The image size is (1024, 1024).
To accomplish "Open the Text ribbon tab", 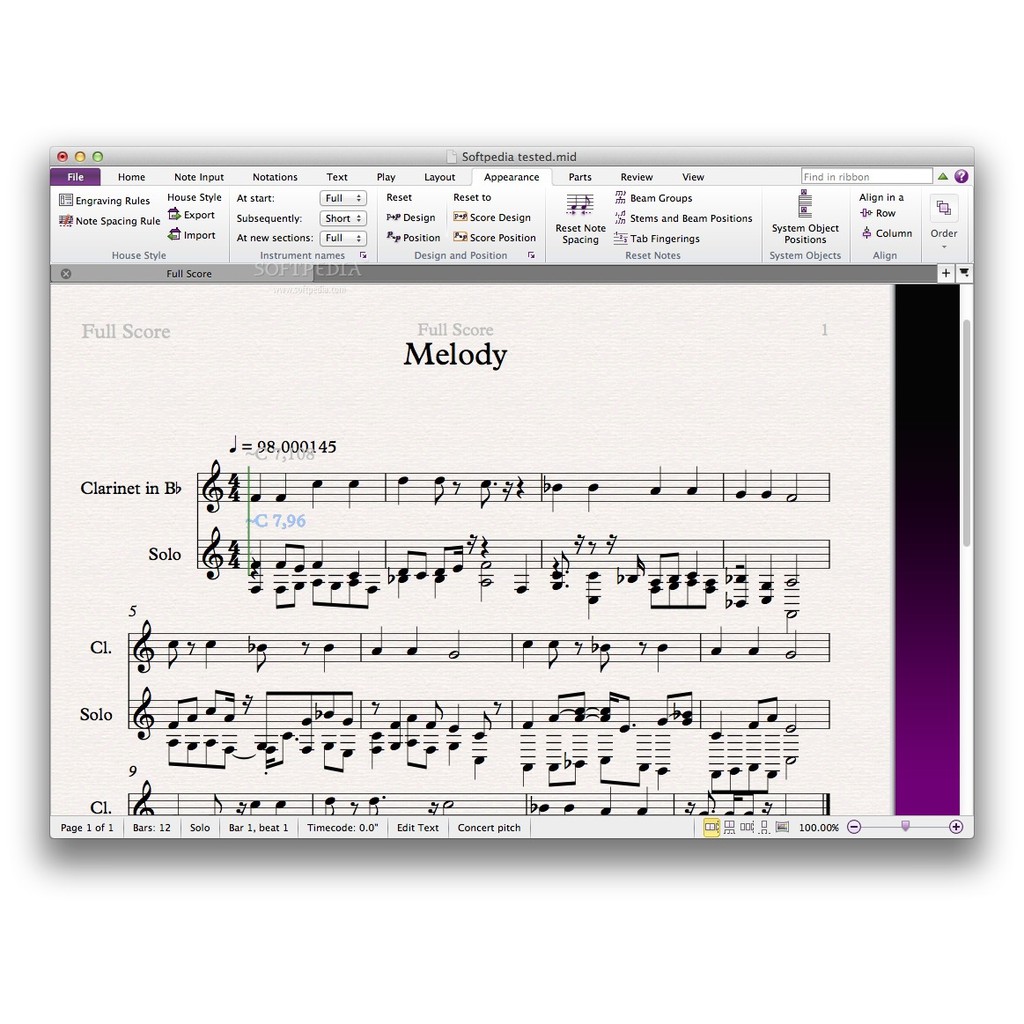I will [337, 177].
